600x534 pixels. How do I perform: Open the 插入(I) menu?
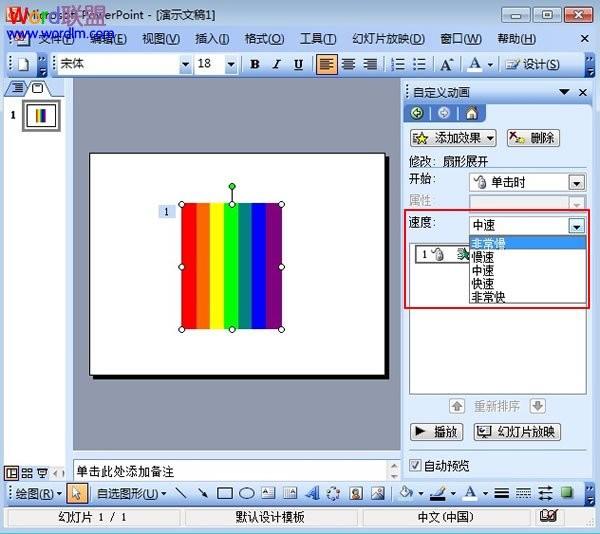click(x=212, y=39)
